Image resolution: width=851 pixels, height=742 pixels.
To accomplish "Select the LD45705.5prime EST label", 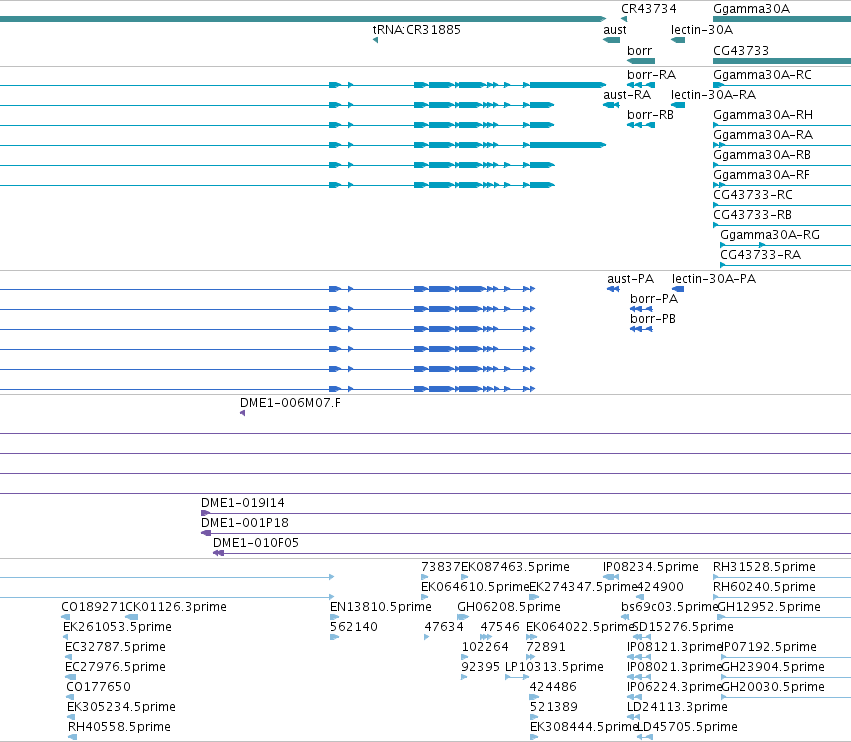I will tap(687, 728).
